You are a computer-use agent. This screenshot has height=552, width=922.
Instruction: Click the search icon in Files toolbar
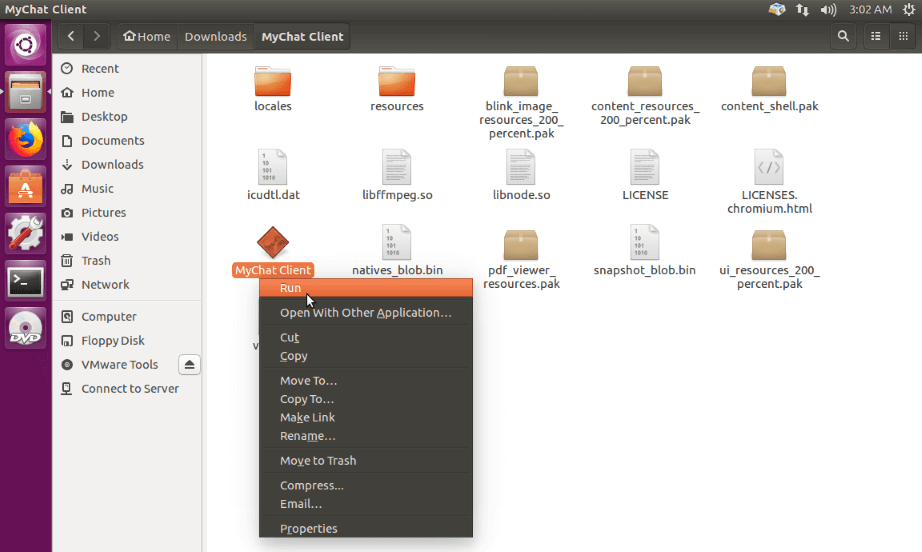tap(844, 36)
